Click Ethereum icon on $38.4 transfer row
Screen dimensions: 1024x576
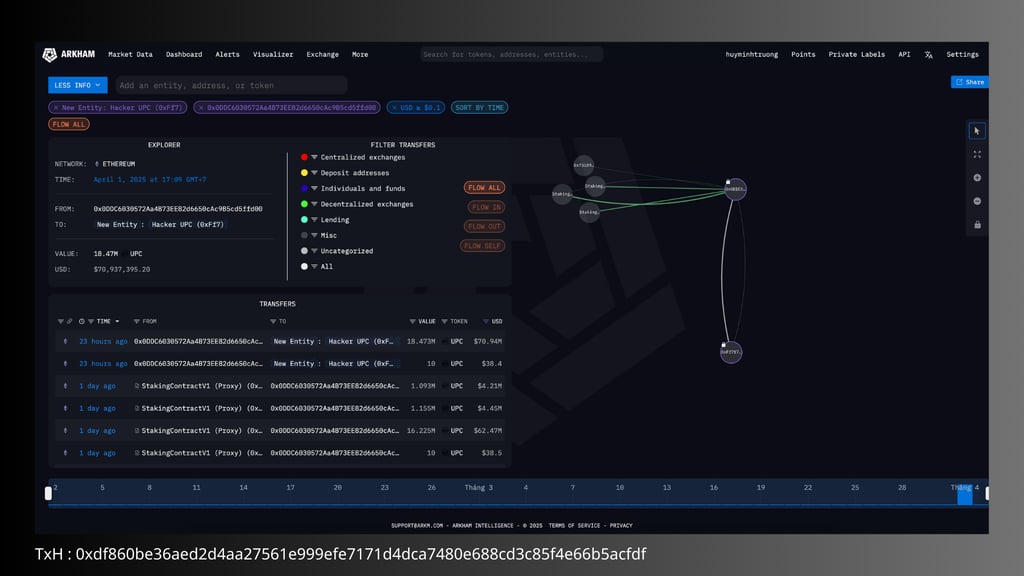point(65,364)
